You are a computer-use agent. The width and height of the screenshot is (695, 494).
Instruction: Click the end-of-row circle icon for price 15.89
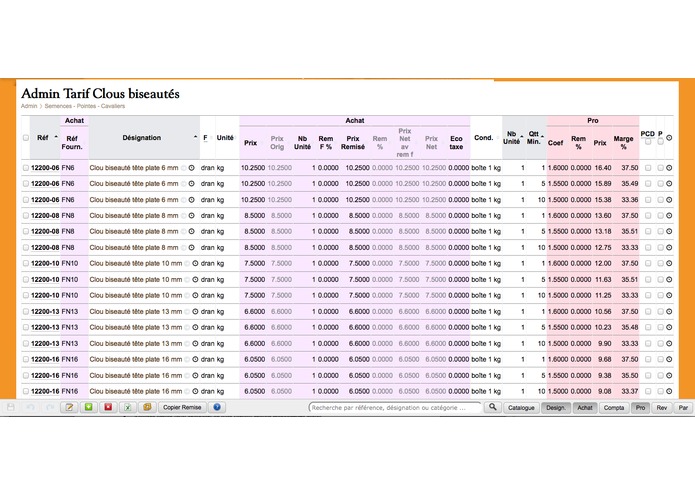[x=669, y=183]
